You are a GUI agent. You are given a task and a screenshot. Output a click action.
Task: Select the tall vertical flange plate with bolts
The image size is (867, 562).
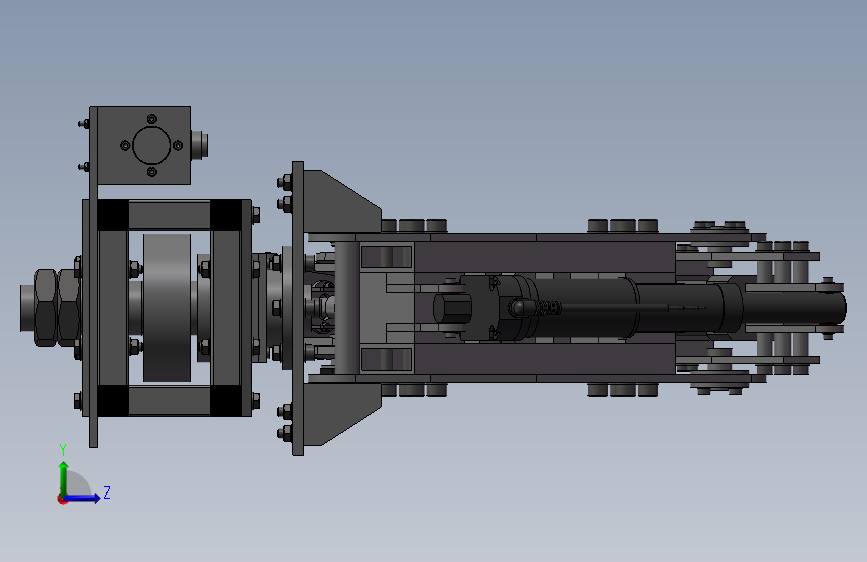click(x=297, y=308)
